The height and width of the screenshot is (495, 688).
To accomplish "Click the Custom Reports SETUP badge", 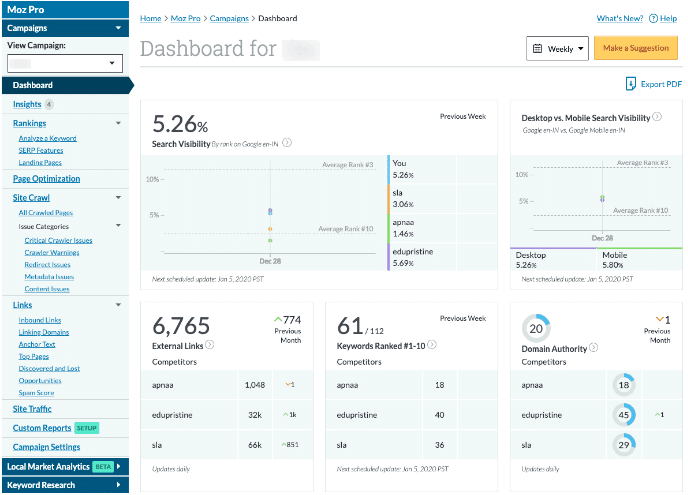I will (x=86, y=428).
